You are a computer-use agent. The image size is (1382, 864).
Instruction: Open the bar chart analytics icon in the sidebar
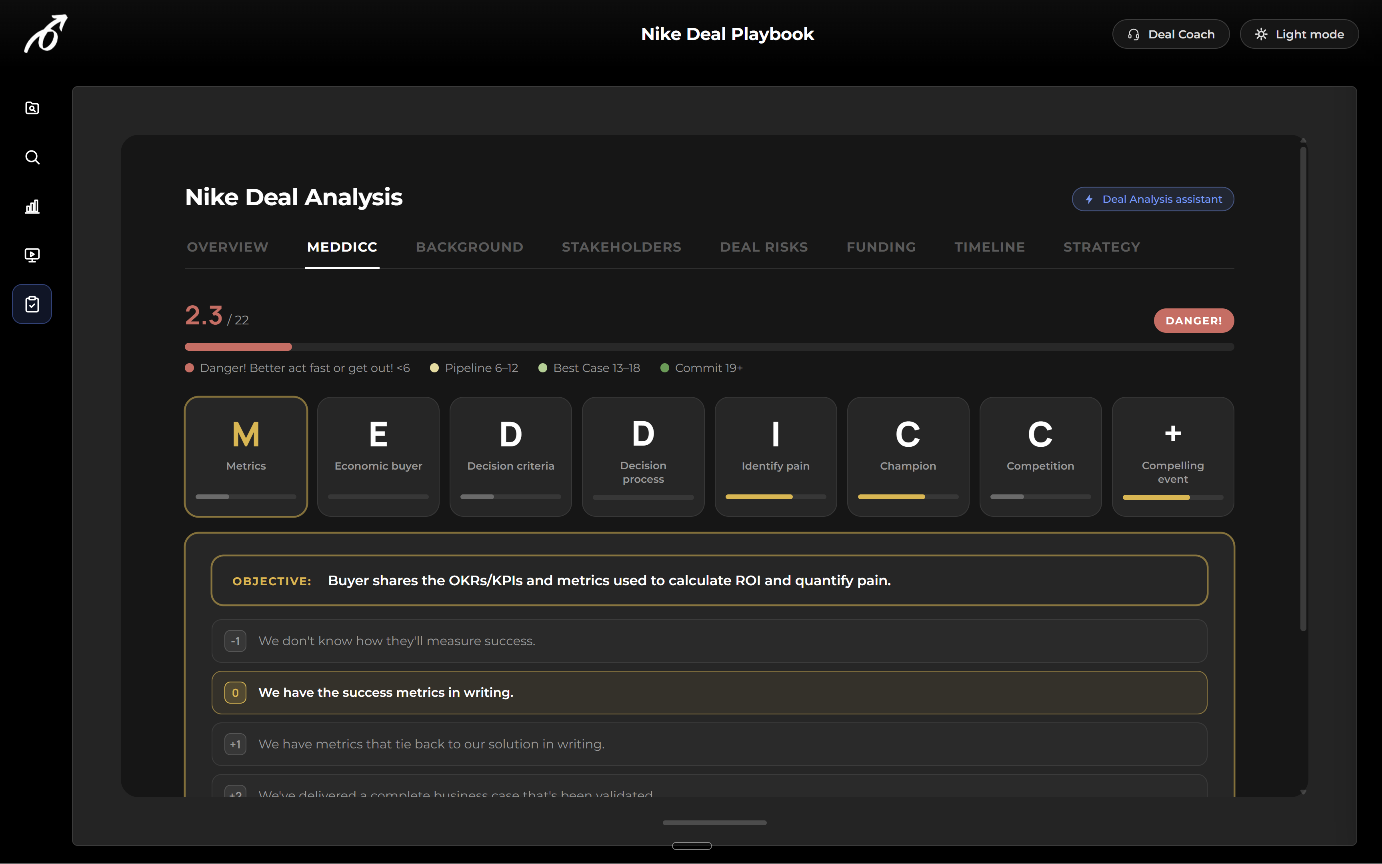pyautogui.click(x=32, y=206)
